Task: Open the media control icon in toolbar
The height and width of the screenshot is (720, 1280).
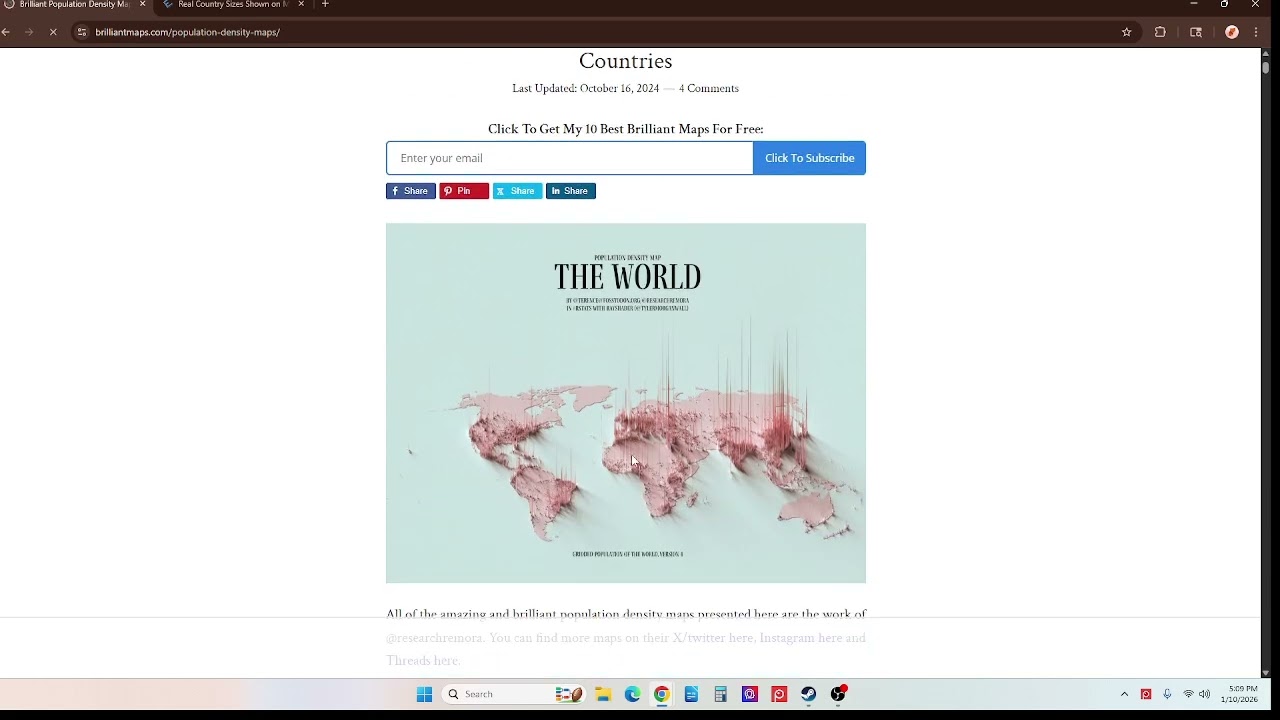Action: 1196,32
